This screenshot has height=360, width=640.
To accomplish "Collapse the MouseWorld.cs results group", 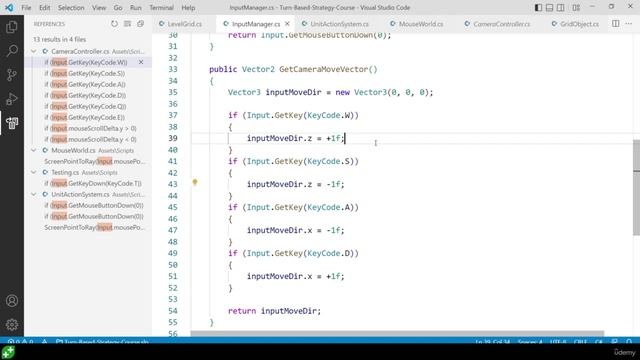I will click(x=34, y=150).
